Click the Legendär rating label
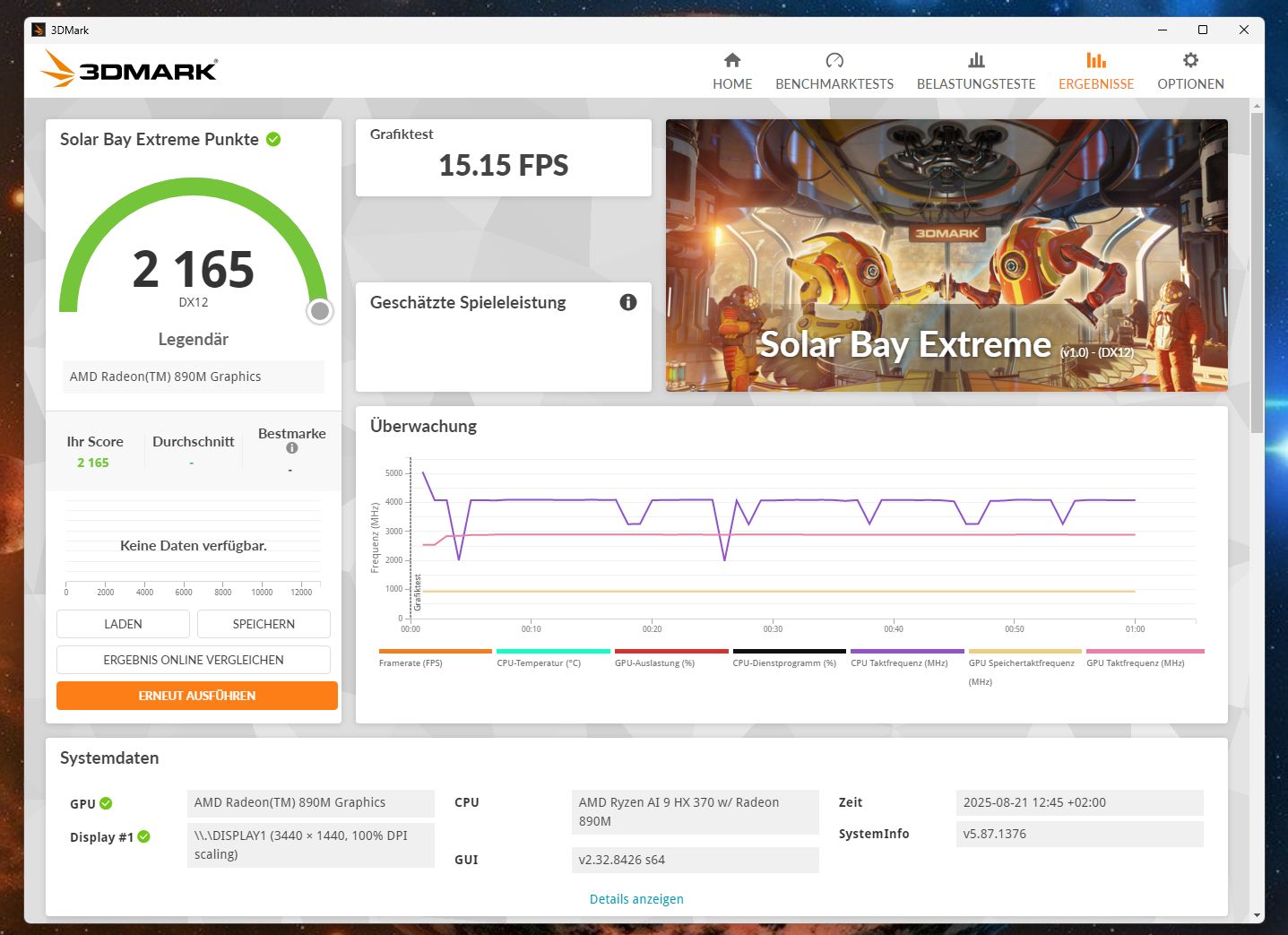Image resolution: width=1288 pixels, height=935 pixels. 193,339
